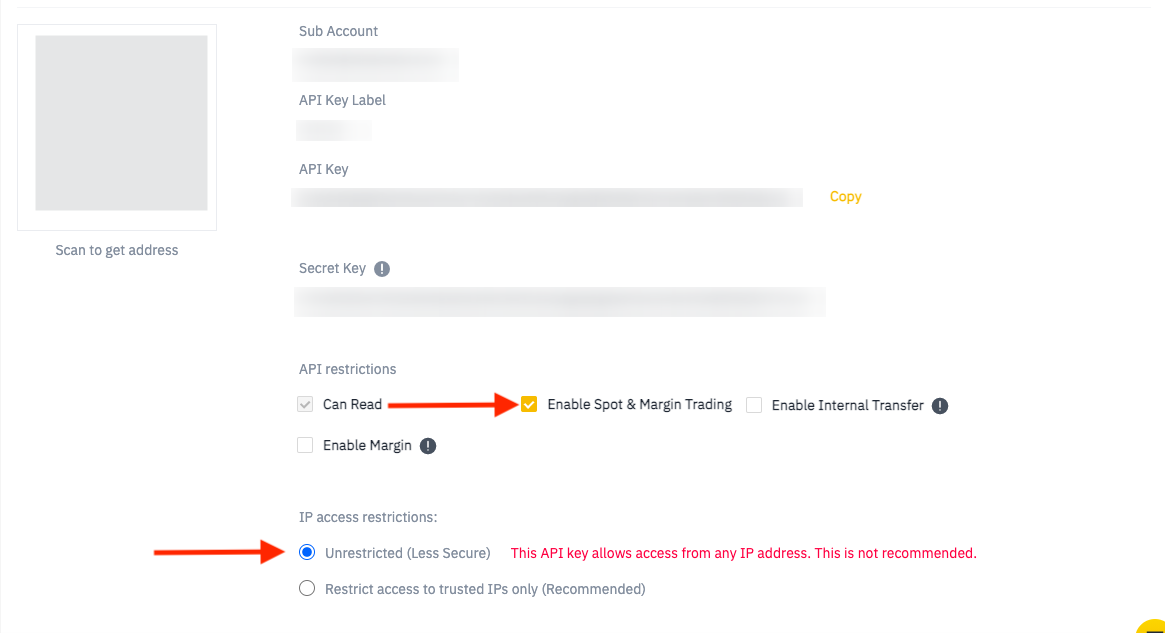
Task: Click the blurred Secret Key value field
Action: tap(559, 301)
